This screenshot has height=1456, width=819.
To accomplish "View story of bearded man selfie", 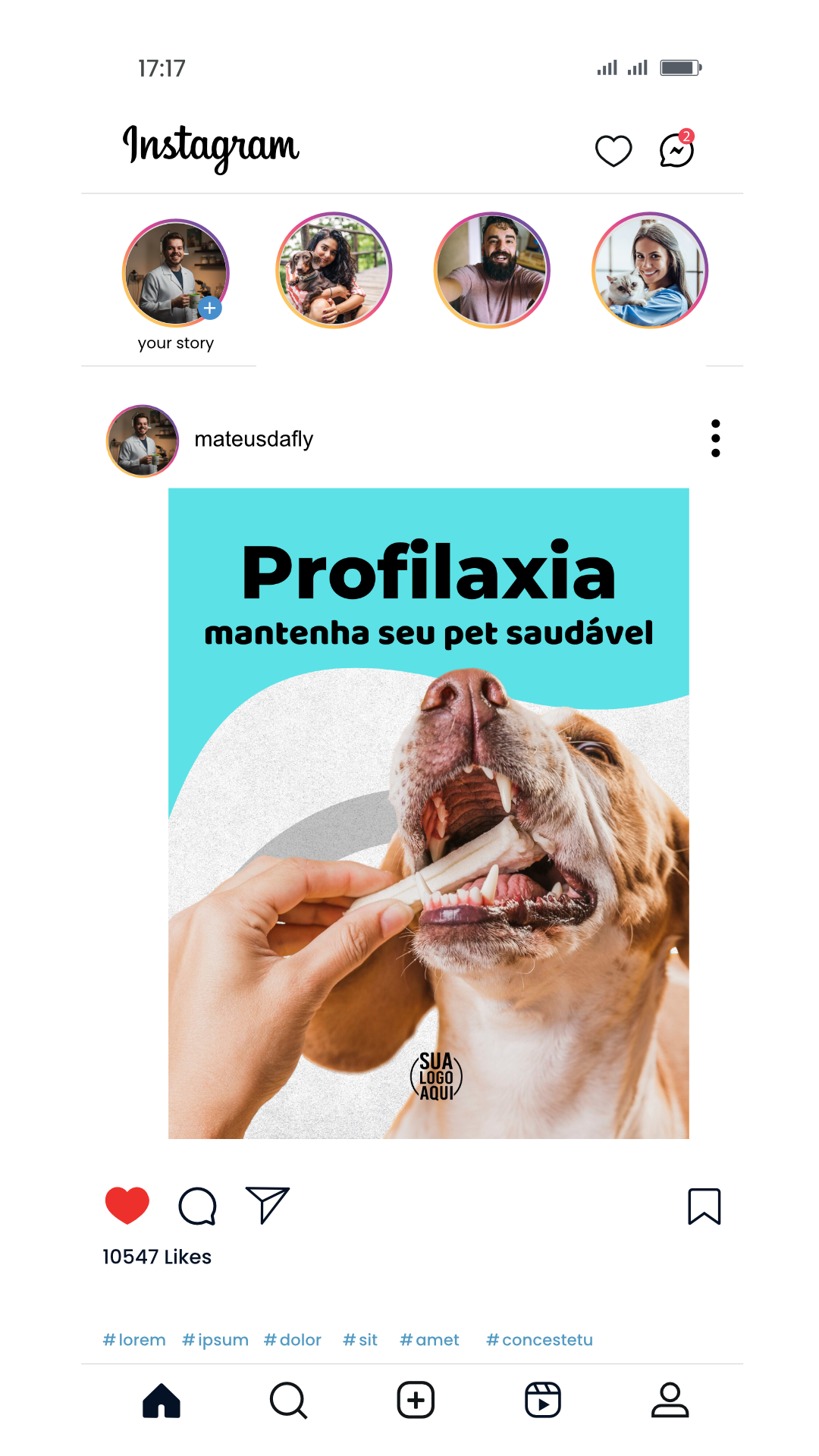I will pos(491,270).
